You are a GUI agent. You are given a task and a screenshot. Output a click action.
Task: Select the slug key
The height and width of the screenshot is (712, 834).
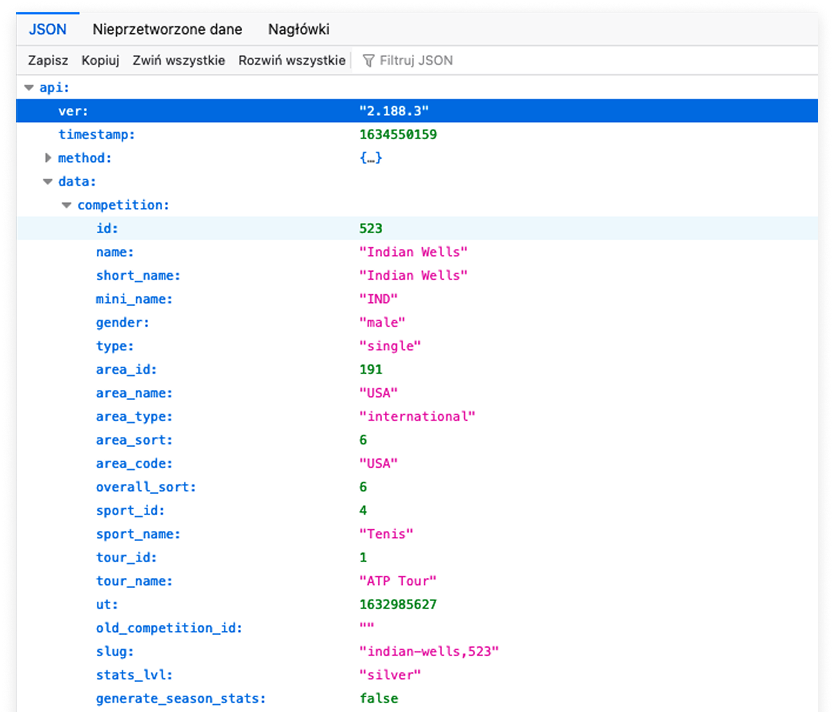115,651
